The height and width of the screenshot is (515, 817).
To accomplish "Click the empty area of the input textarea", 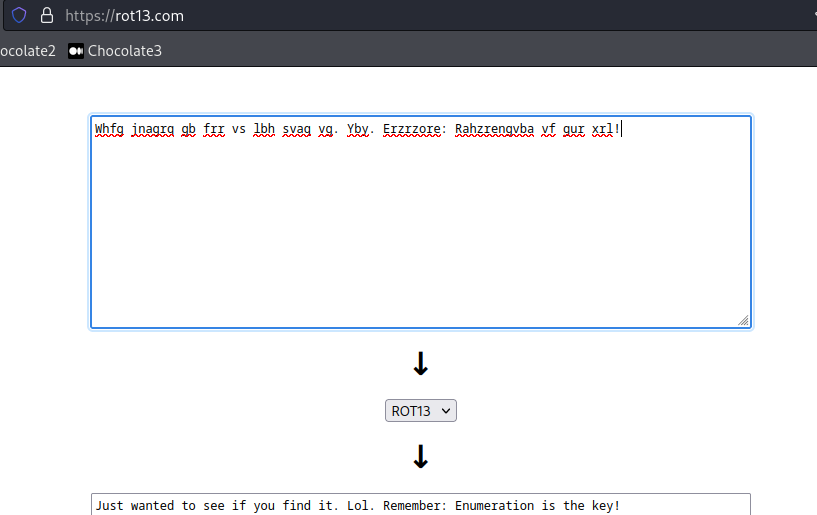I will pos(420,230).
